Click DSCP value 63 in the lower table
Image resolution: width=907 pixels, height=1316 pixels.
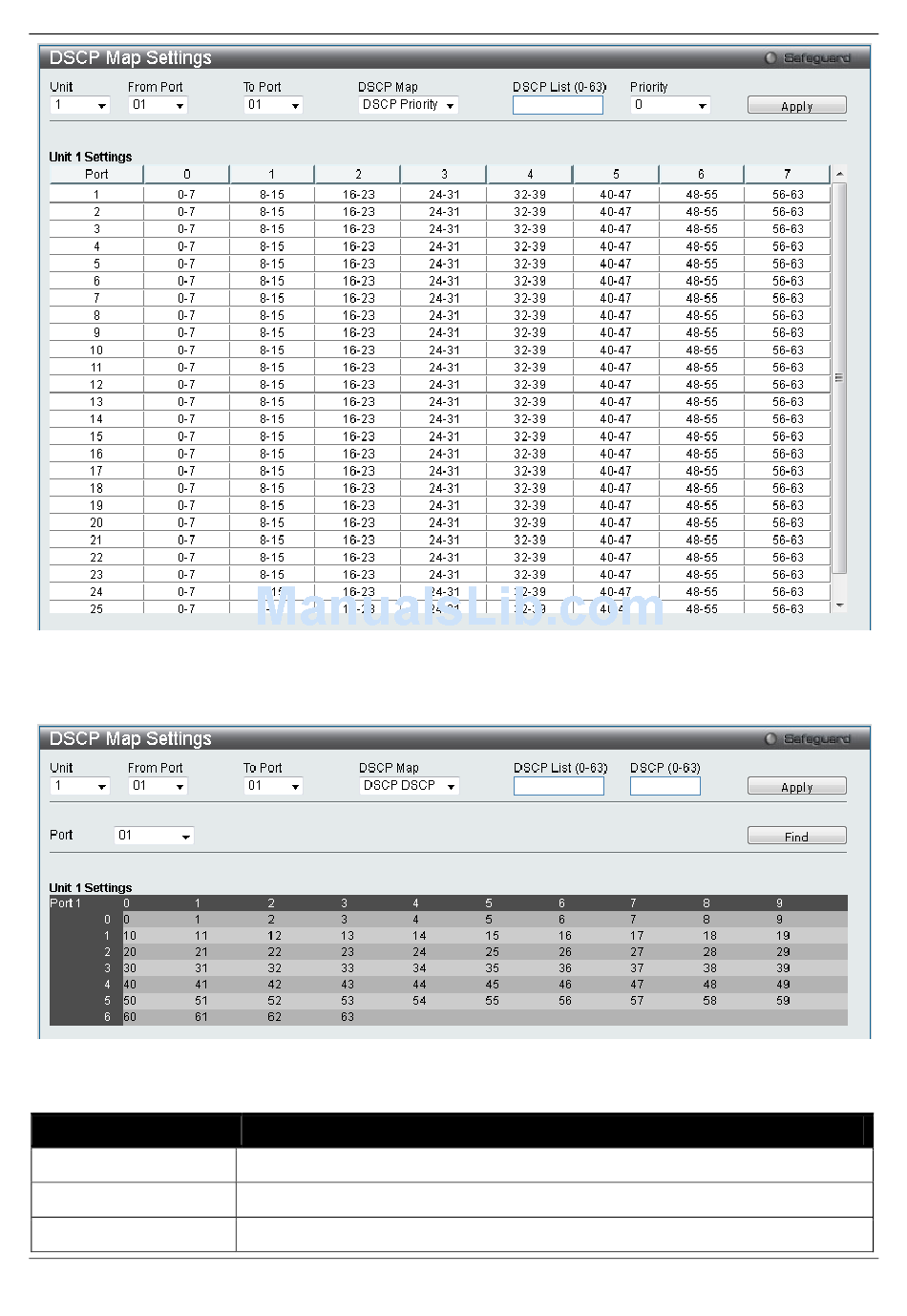coord(348,1017)
